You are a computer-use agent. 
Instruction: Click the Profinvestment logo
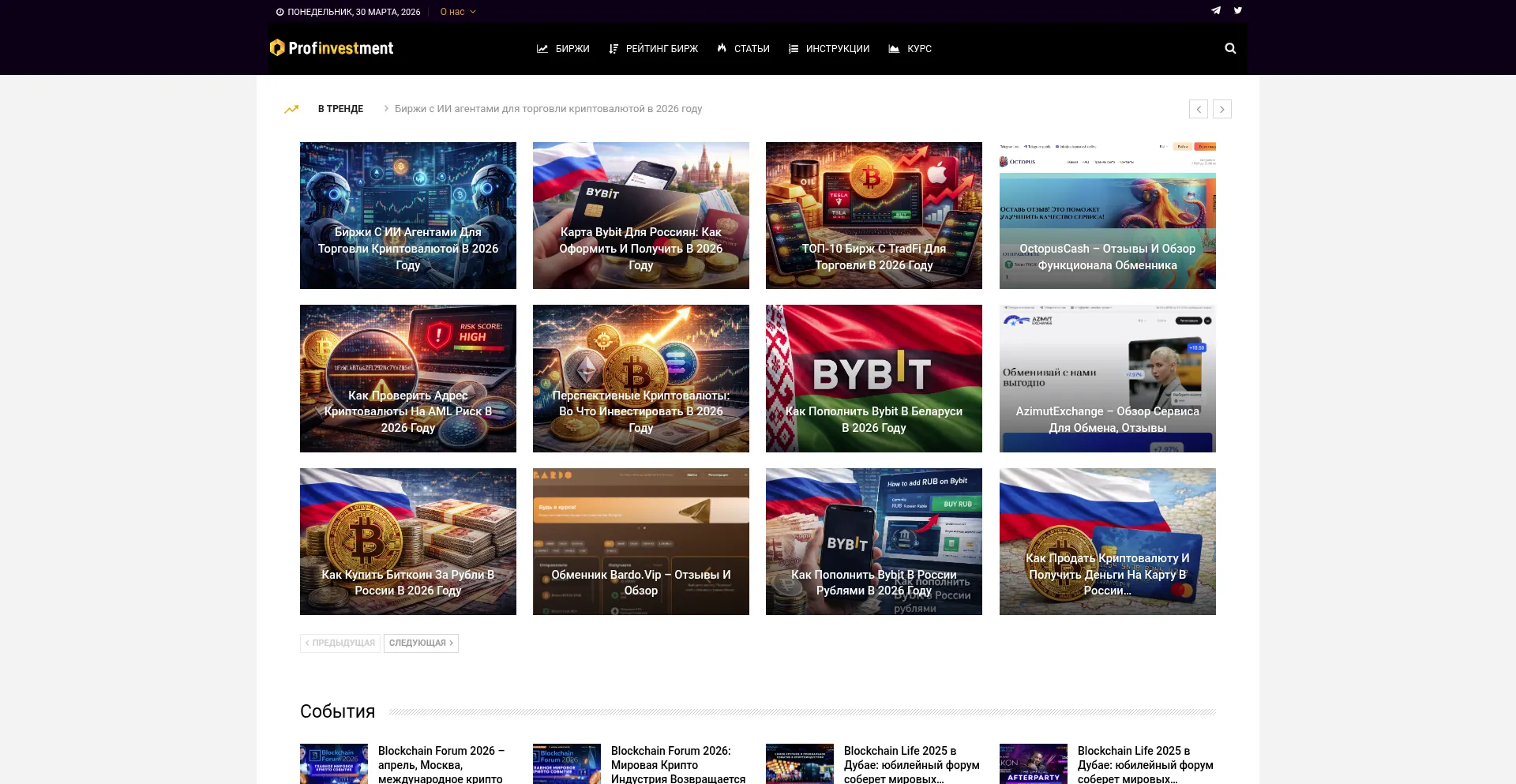pyautogui.click(x=332, y=48)
